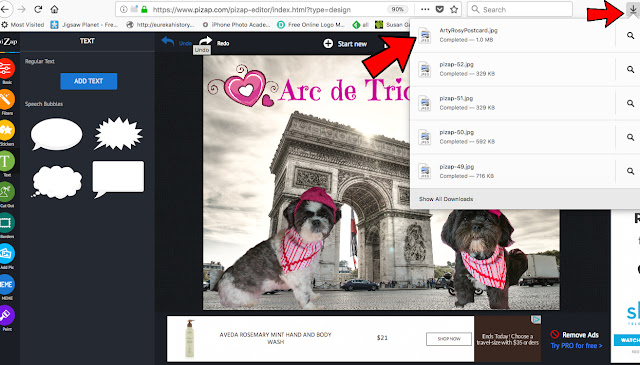The image size is (640, 365).
Task: Show pizap-52.jpg in Finder magnifier
Action: pos(630,69)
